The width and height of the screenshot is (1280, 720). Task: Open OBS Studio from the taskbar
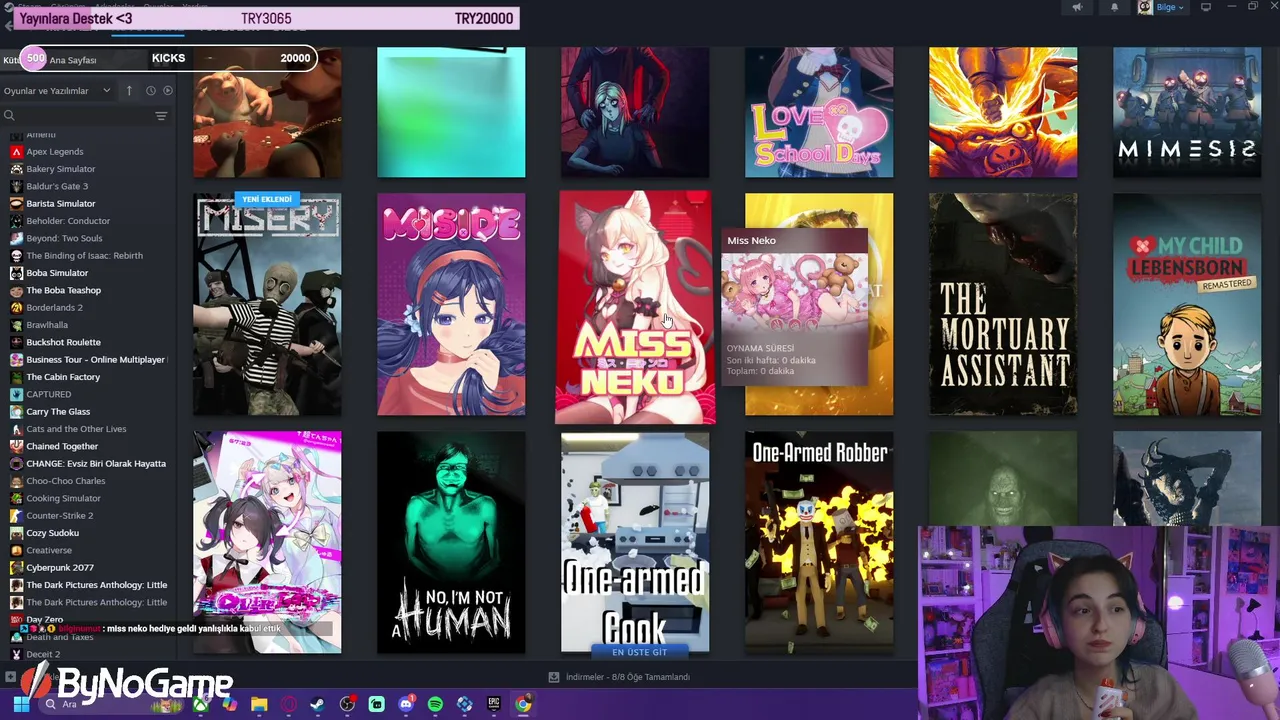[x=347, y=704]
